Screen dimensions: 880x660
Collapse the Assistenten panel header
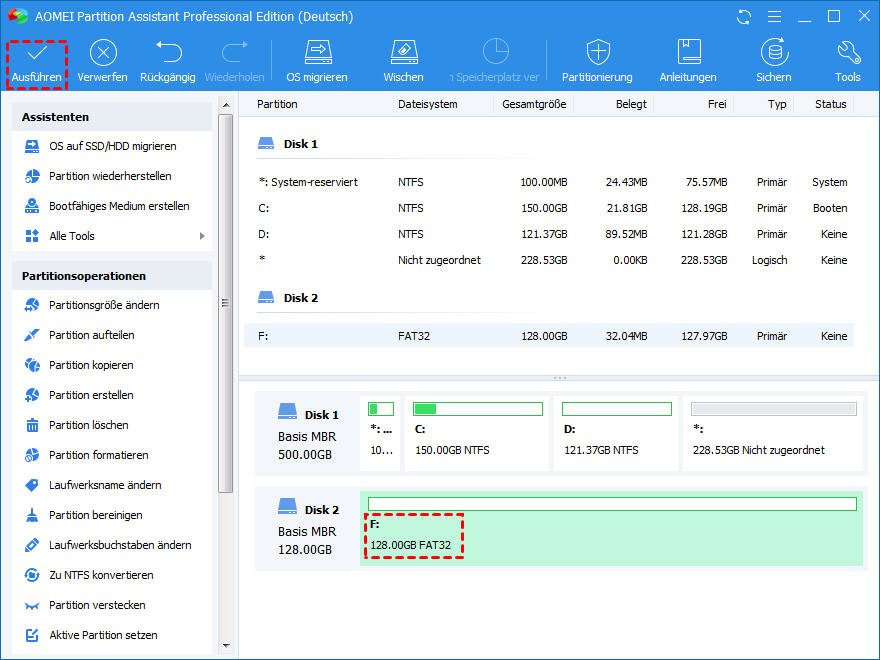tap(112, 117)
